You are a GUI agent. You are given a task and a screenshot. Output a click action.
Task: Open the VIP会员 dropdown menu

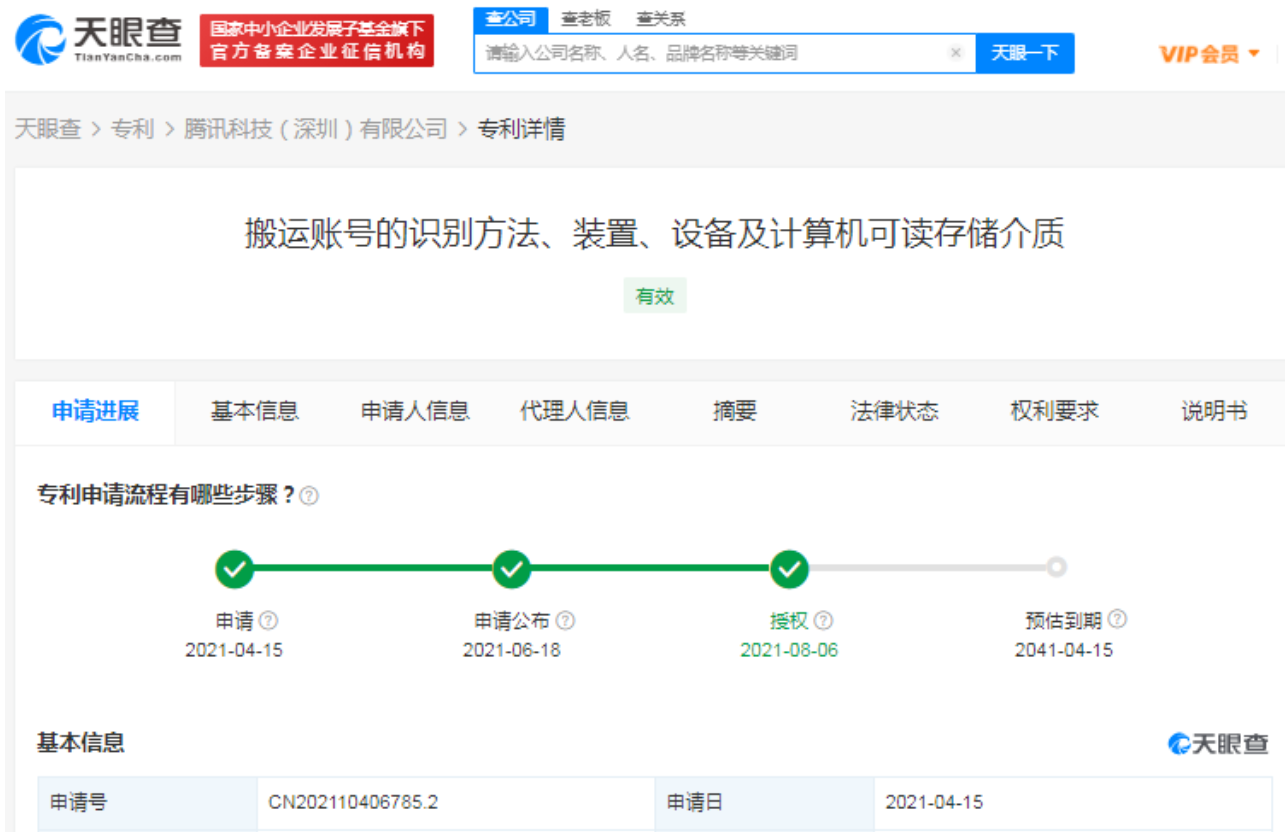(x=1210, y=54)
